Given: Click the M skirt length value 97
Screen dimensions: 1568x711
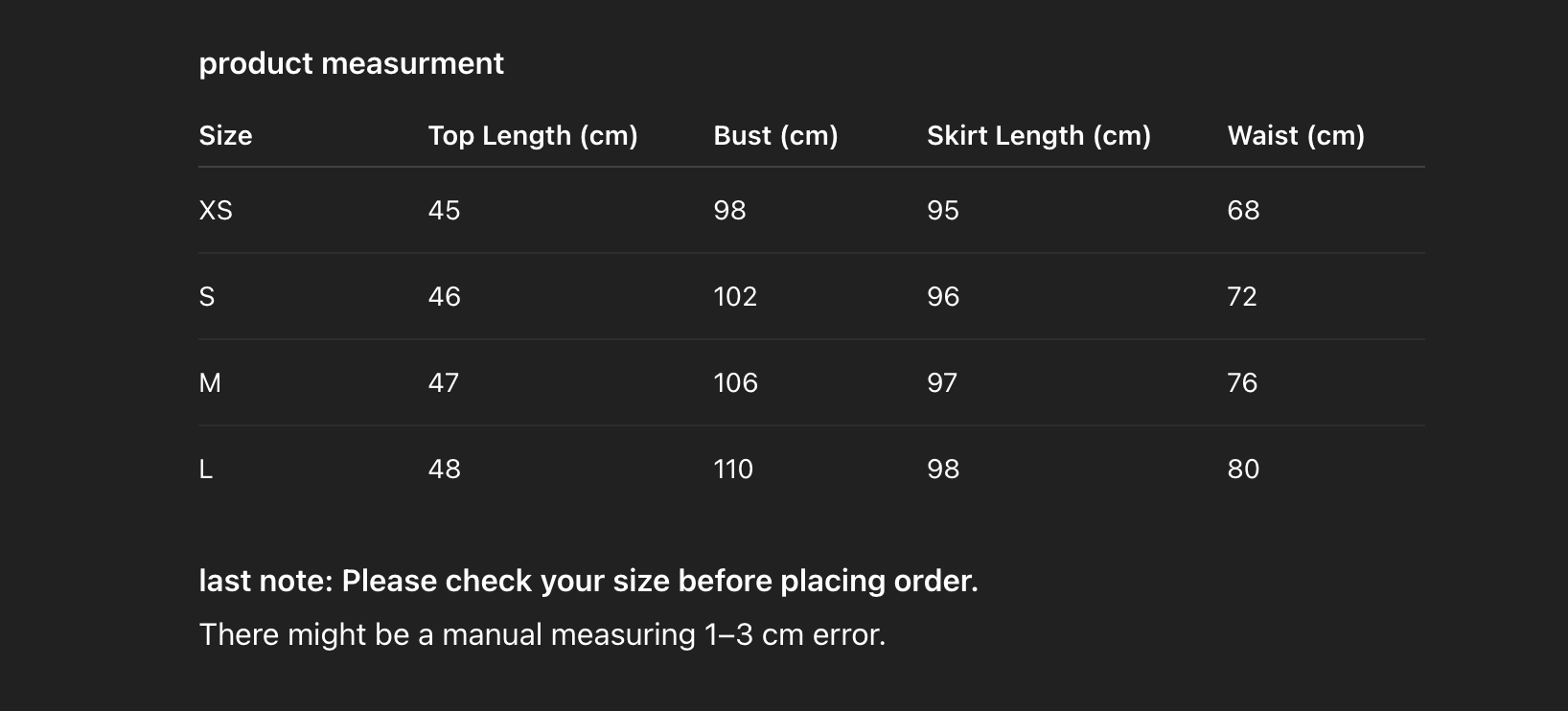Looking at the screenshot, I should [x=942, y=383].
